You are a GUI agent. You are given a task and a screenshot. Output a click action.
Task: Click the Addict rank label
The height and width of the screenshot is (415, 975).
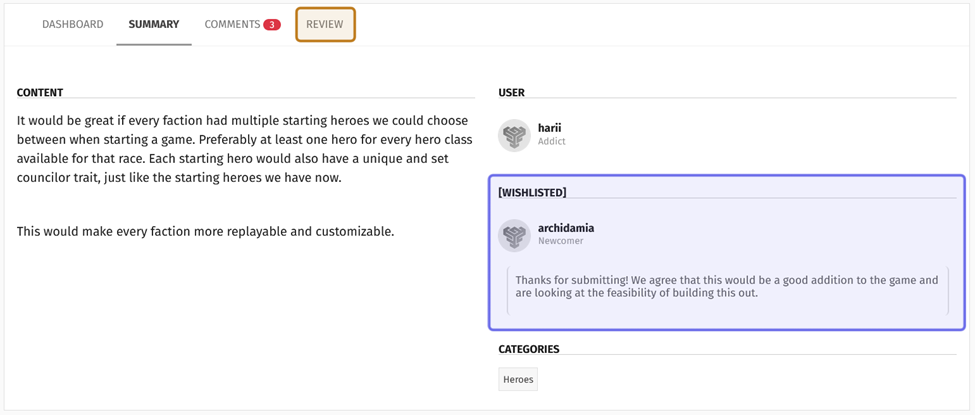coord(551,142)
